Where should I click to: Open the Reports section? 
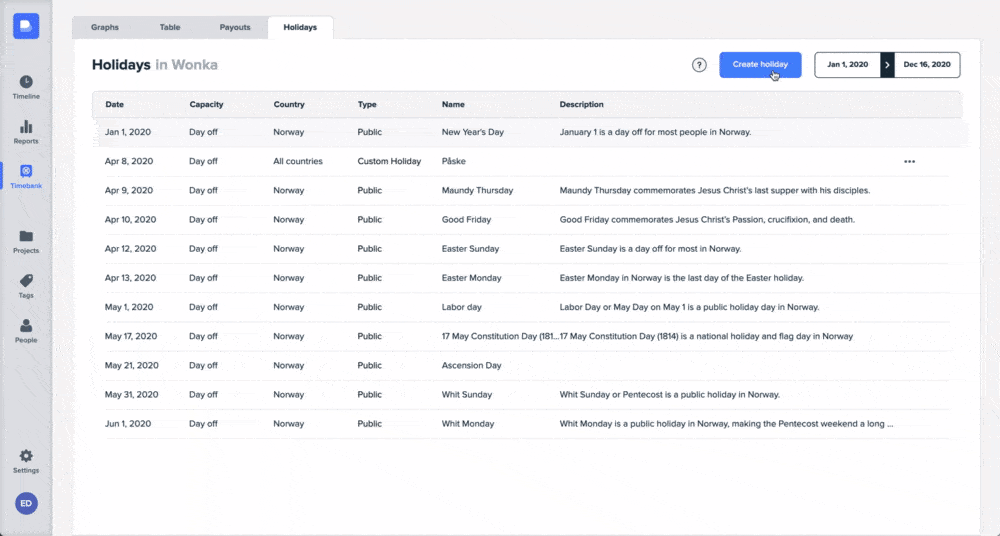(x=26, y=132)
